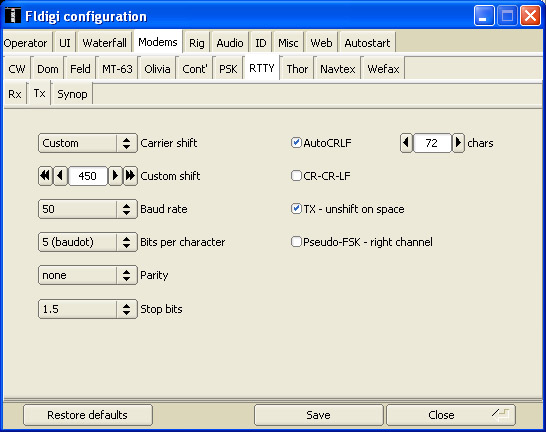Open the Thor modem tab
This screenshot has width=546, height=432.
pyautogui.click(x=297, y=69)
